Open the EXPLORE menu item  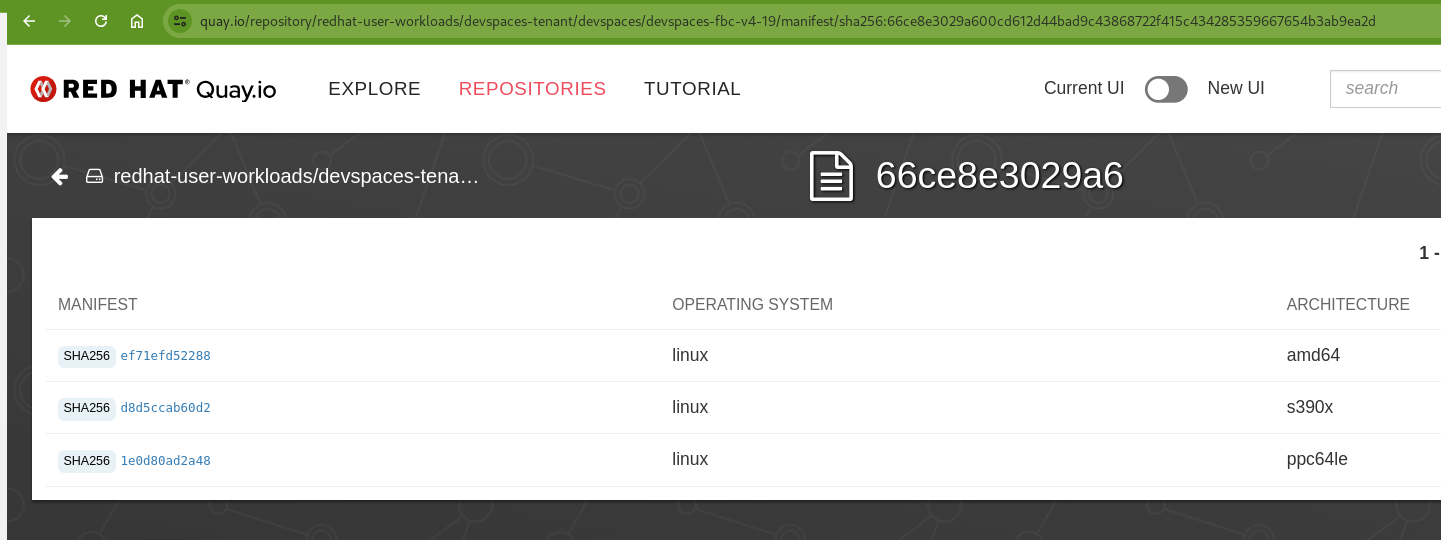tap(374, 89)
